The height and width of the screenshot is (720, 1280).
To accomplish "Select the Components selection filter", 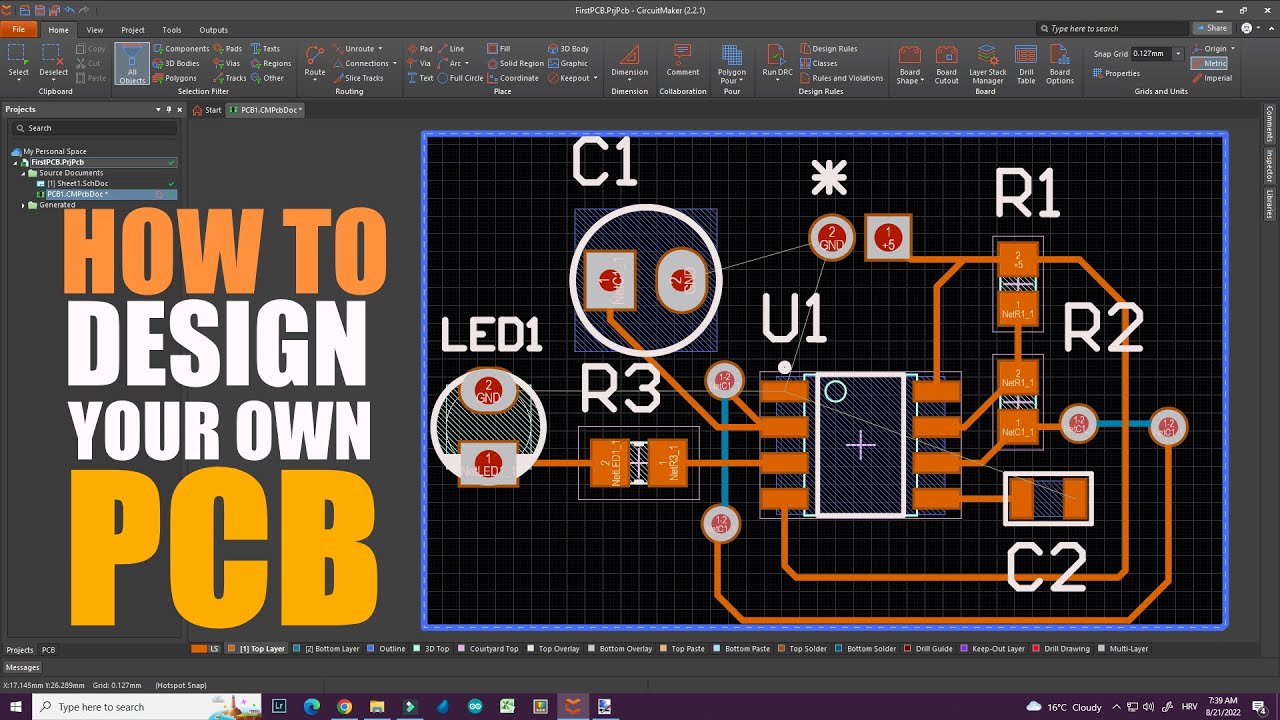I will coord(181,48).
